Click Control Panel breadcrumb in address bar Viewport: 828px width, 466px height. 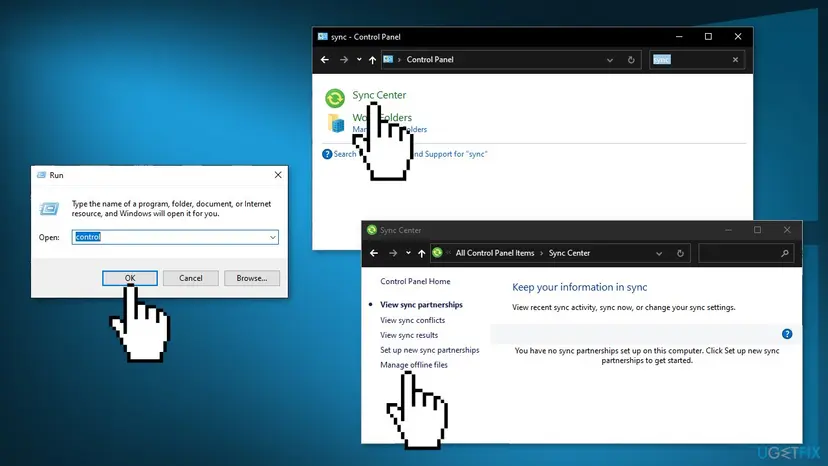pos(430,60)
